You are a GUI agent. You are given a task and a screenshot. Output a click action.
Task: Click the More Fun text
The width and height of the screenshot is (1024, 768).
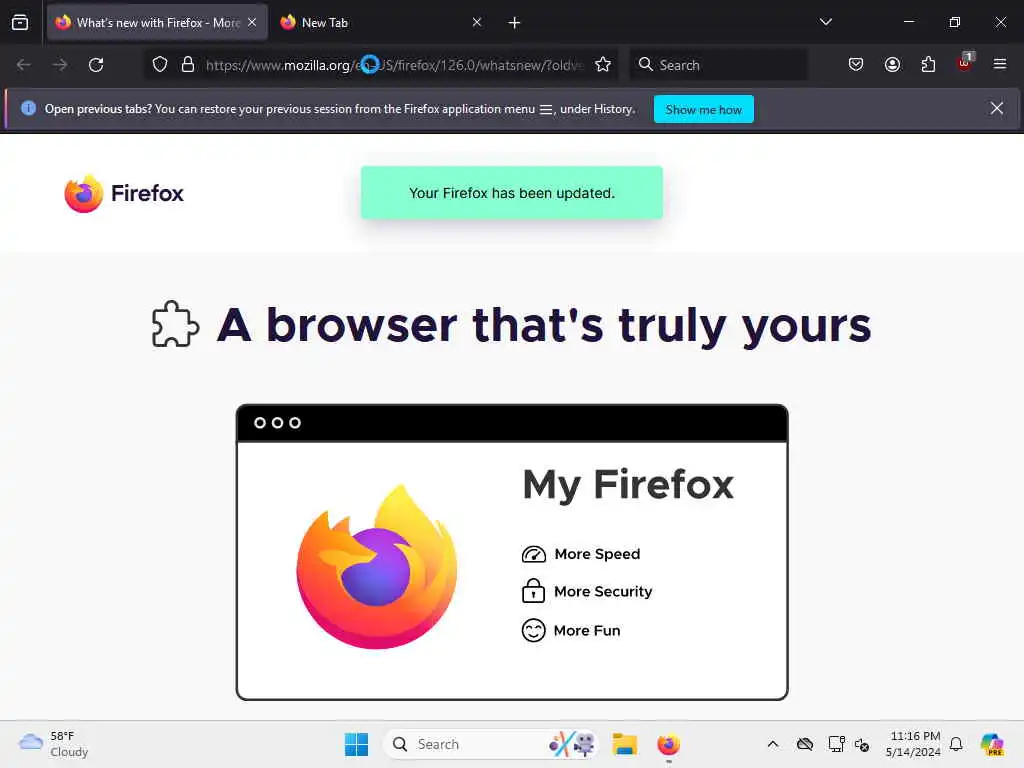pos(586,630)
